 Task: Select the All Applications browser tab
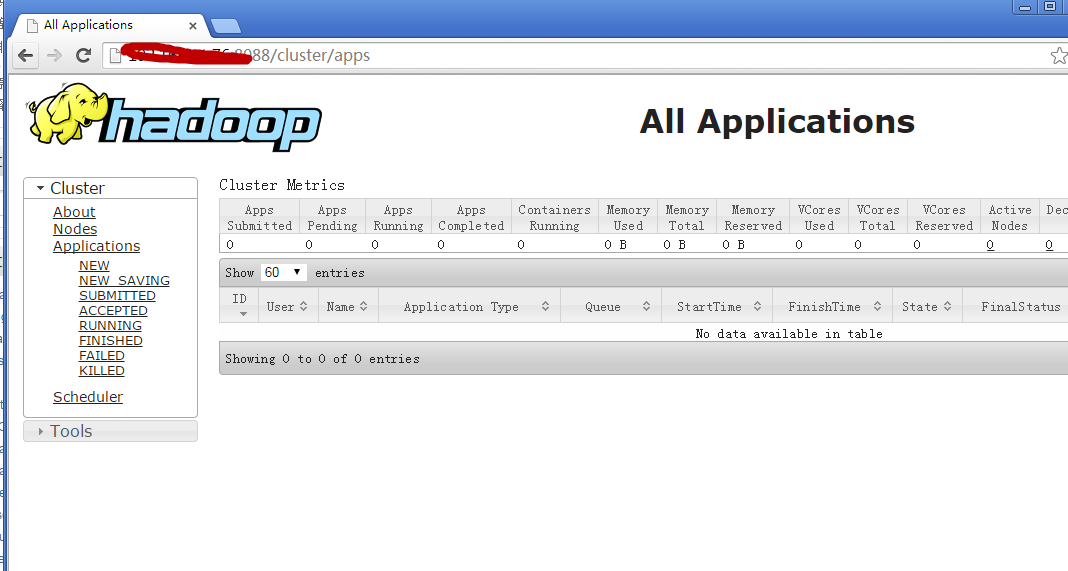click(x=109, y=25)
